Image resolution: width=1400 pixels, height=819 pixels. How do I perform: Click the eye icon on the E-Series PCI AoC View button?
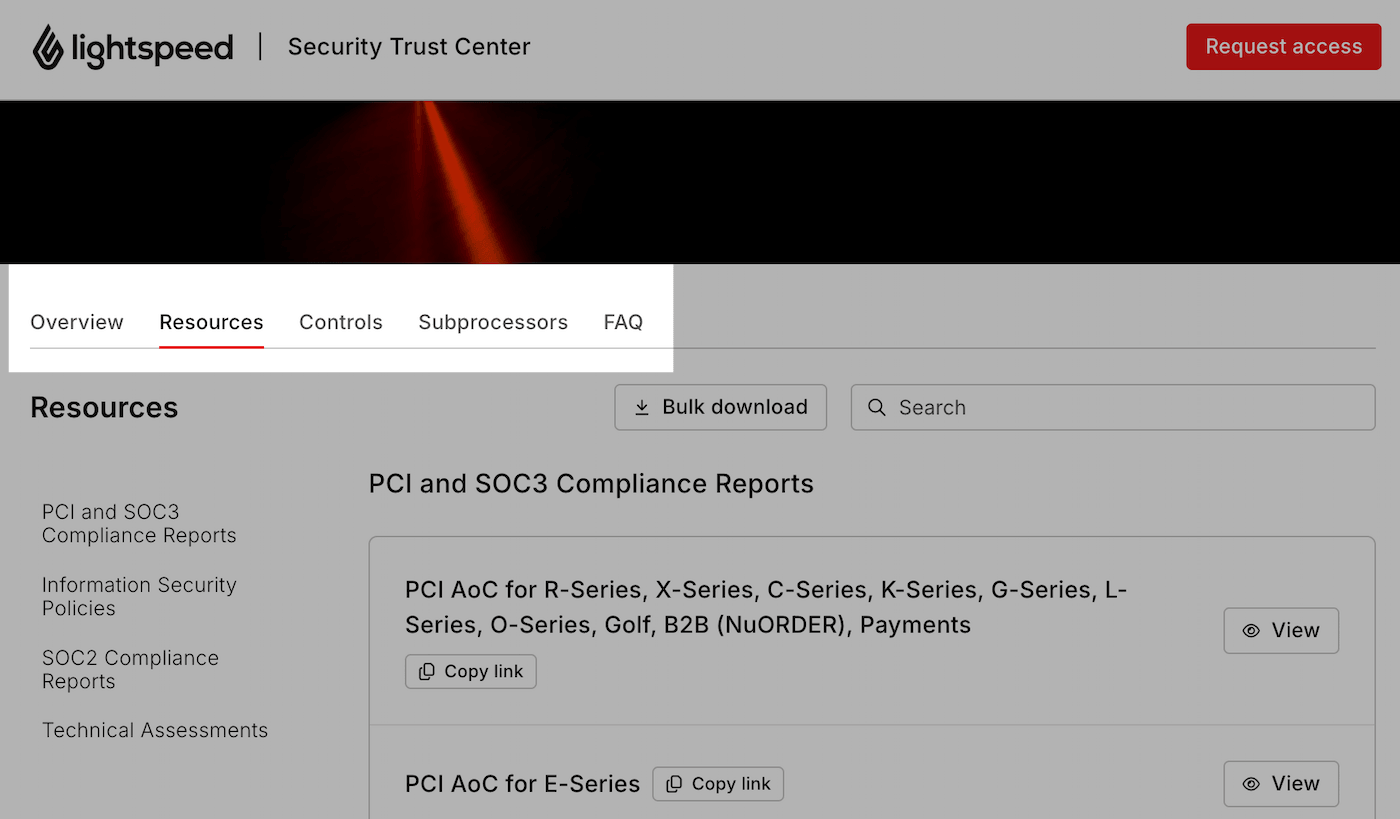pyautogui.click(x=1251, y=784)
